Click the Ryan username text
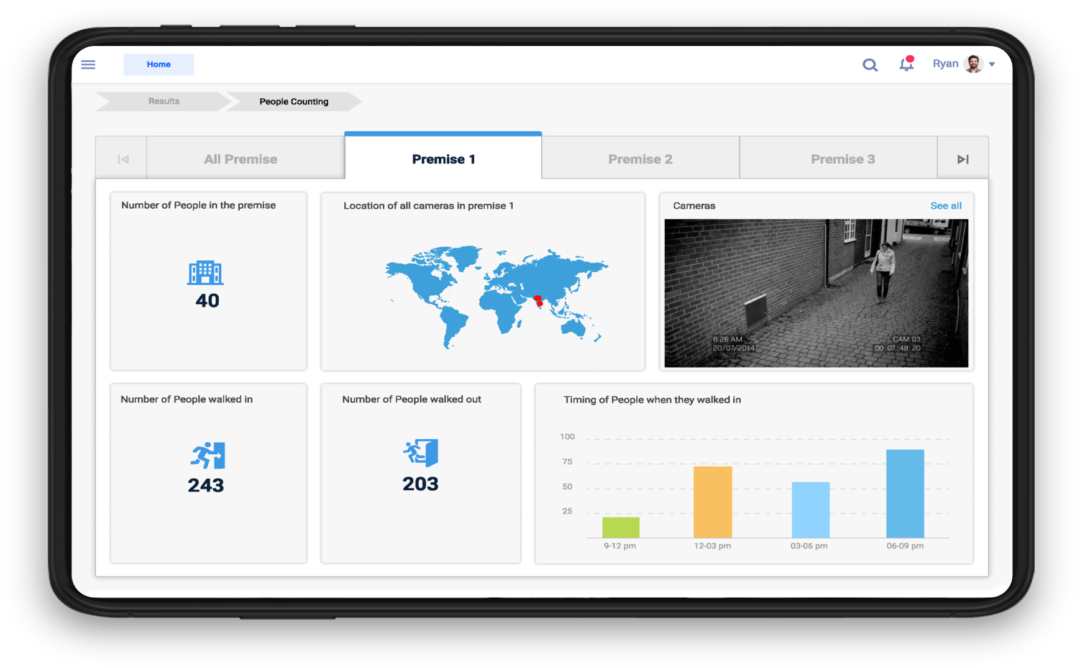 (x=945, y=63)
